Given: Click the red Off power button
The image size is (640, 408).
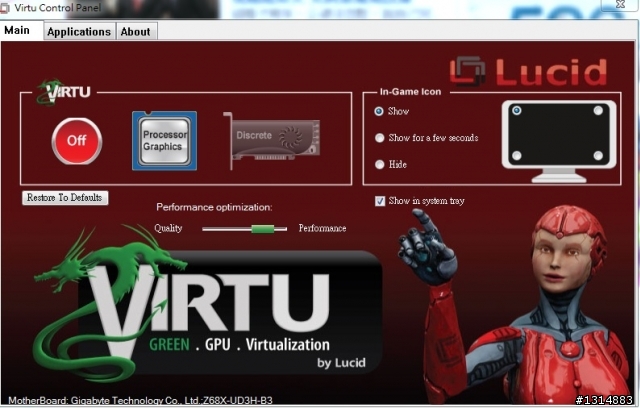Looking at the screenshot, I should click(77, 141).
